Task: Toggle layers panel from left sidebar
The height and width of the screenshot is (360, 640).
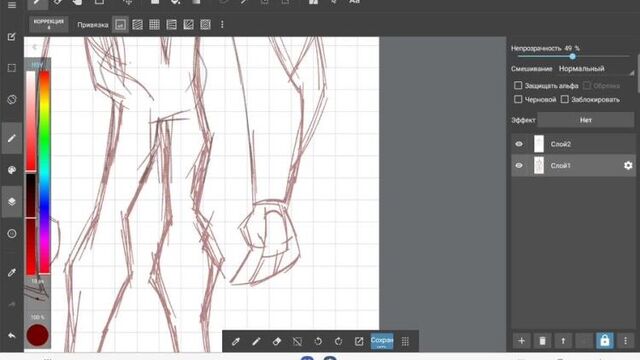Action: 12,202
